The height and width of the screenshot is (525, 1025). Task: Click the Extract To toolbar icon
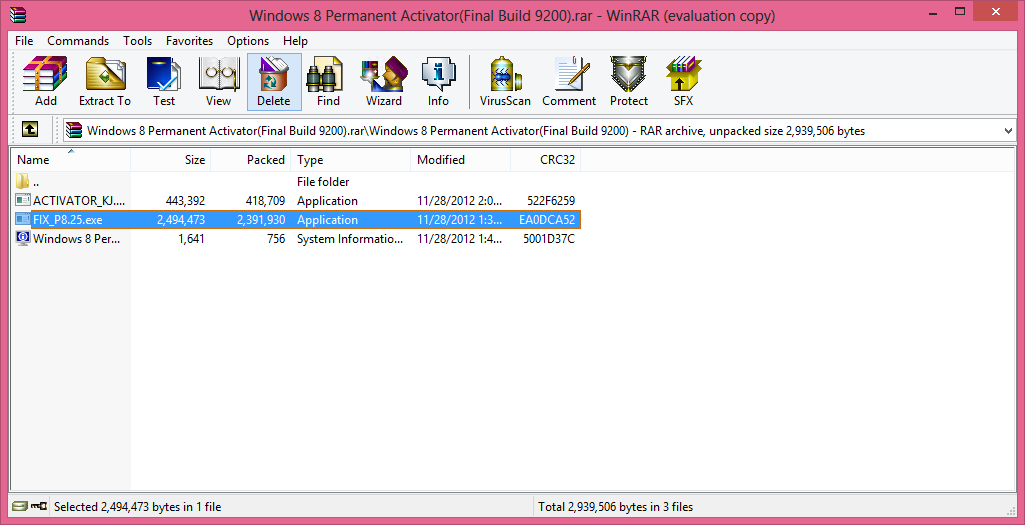[x=105, y=82]
